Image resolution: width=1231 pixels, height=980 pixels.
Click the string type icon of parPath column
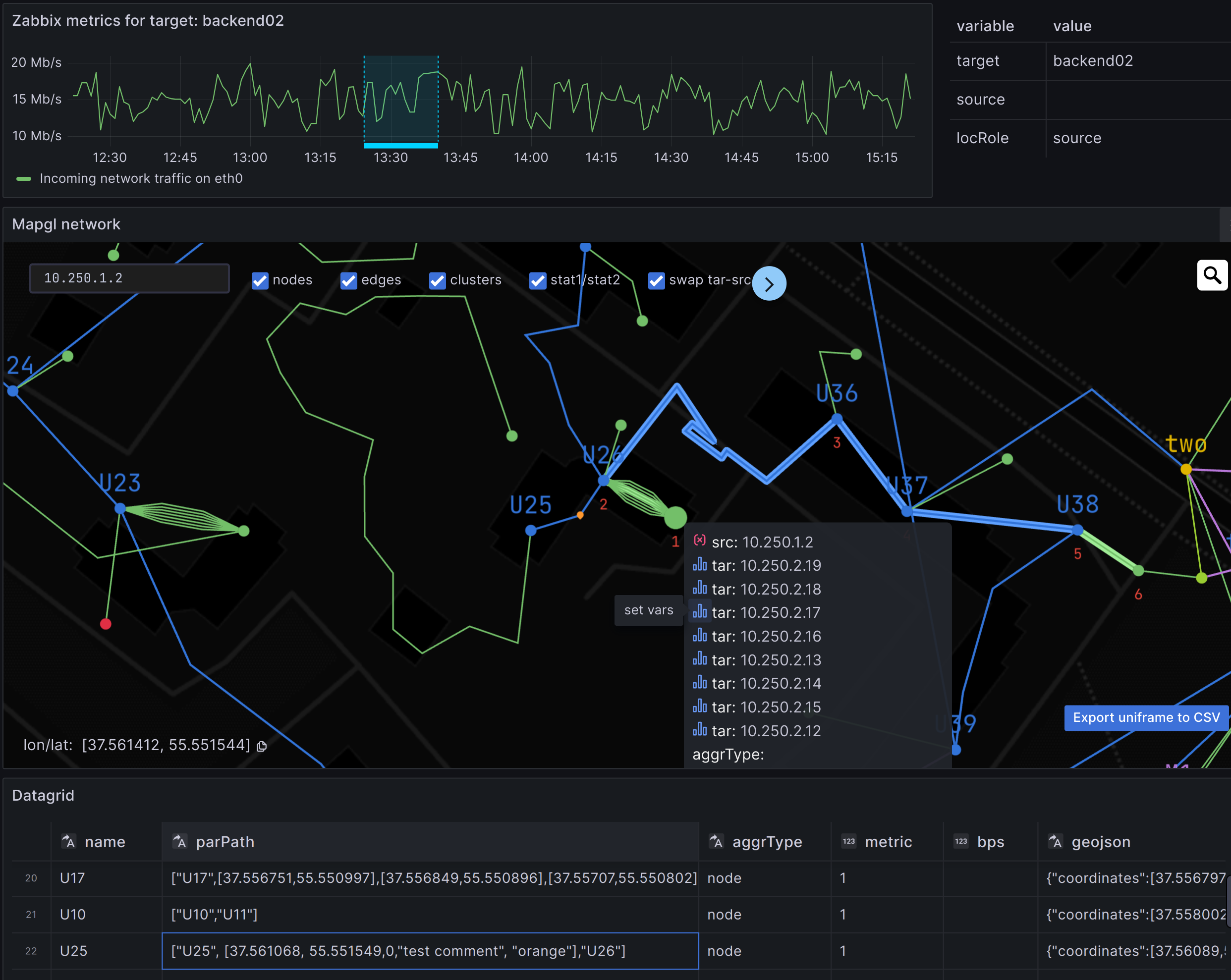[x=179, y=841]
